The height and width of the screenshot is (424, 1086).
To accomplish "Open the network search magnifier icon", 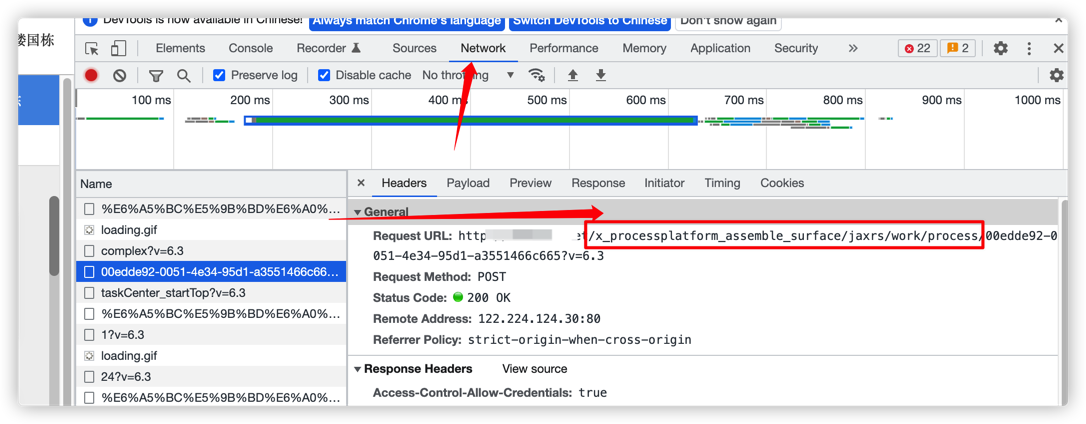I will click(x=184, y=76).
